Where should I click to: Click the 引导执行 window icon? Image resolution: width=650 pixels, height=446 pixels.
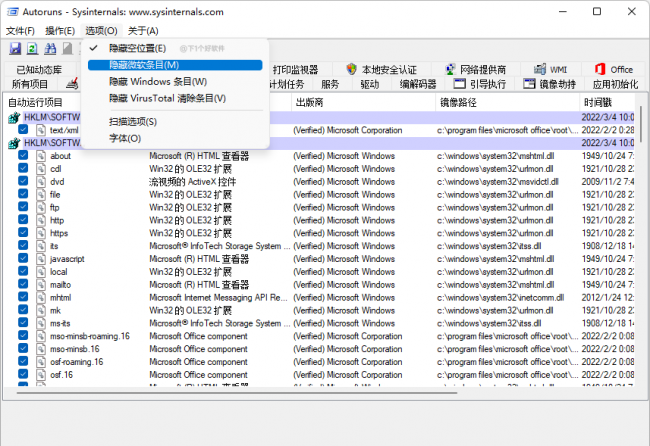coord(459,84)
